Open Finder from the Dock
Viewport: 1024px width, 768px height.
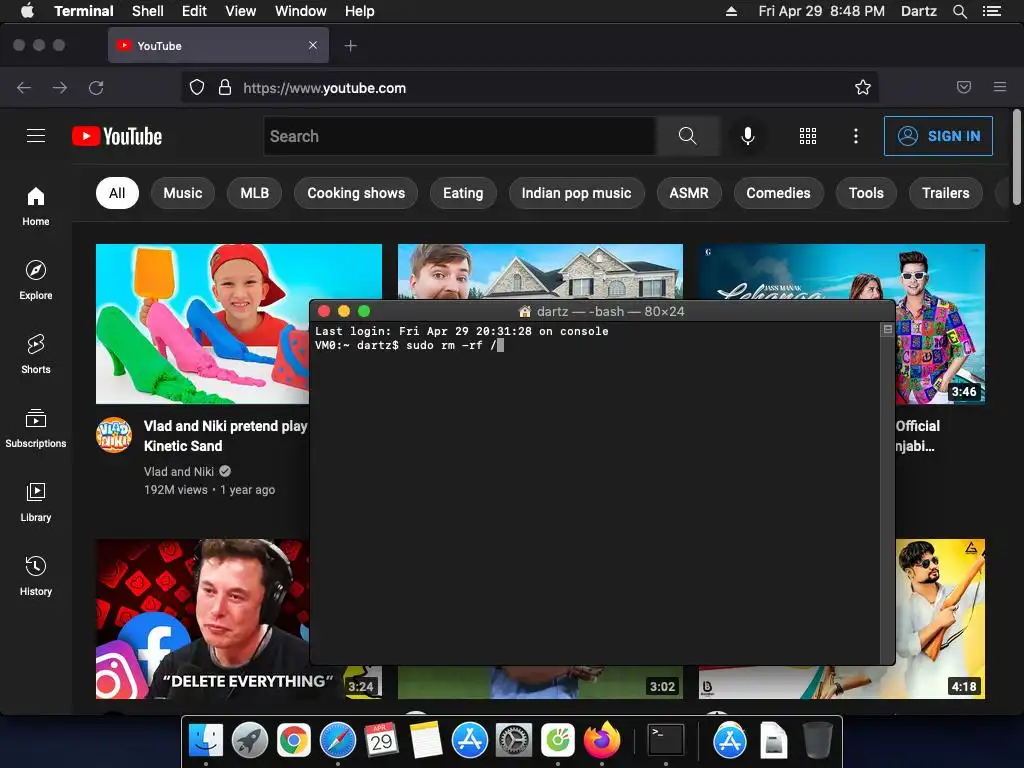pyautogui.click(x=206, y=740)
